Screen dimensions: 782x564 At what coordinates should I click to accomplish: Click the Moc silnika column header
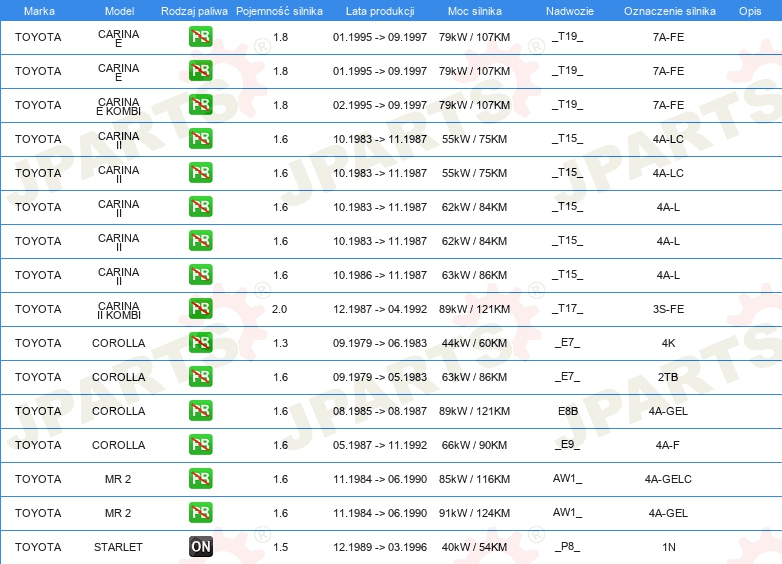coord(475,11)
